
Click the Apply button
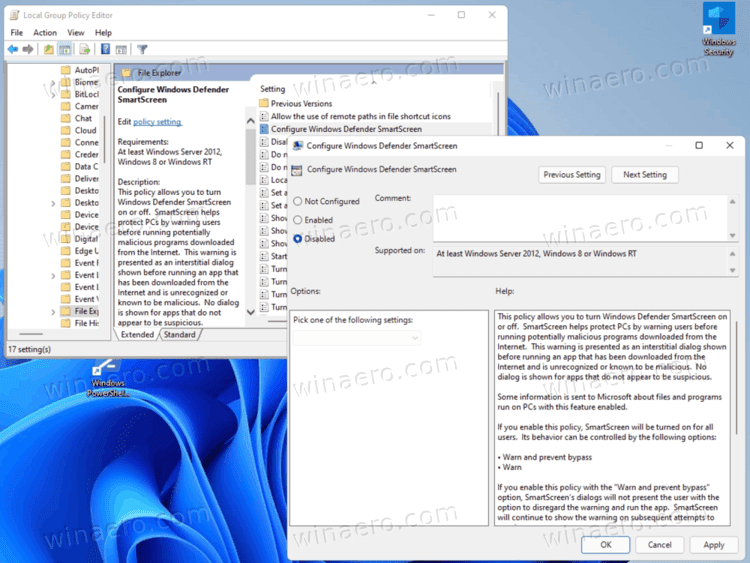[x=714, y=544]
